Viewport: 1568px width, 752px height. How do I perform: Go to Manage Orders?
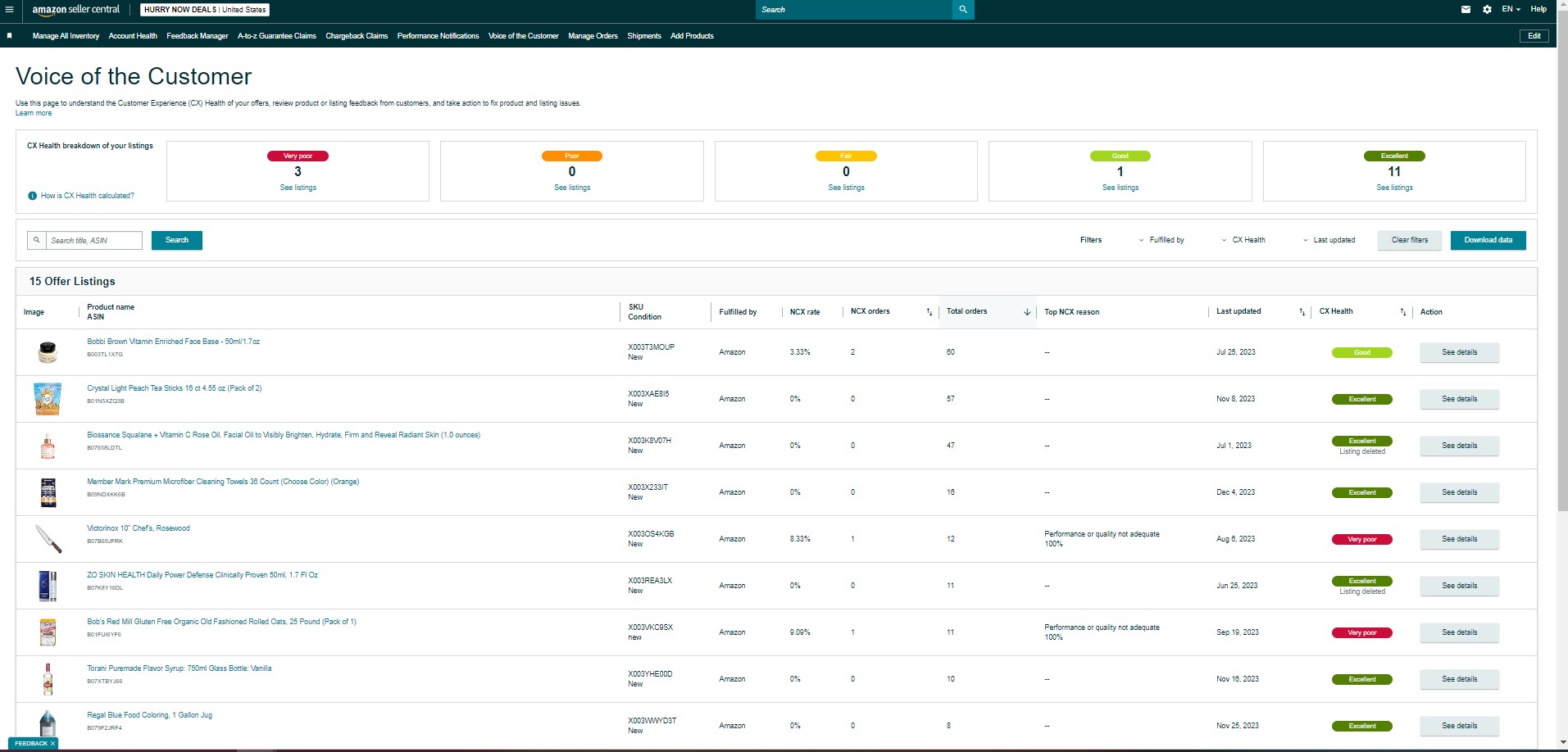coord(593,36)
